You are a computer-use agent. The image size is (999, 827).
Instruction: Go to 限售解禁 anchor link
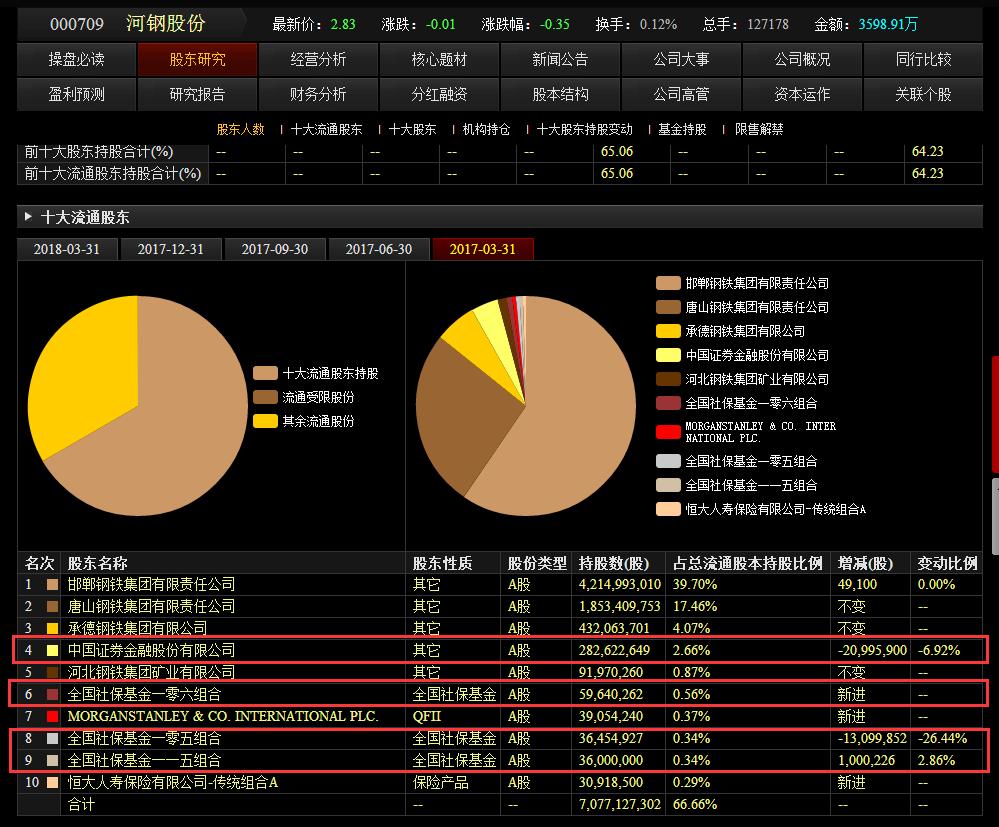tap(759, 129)
